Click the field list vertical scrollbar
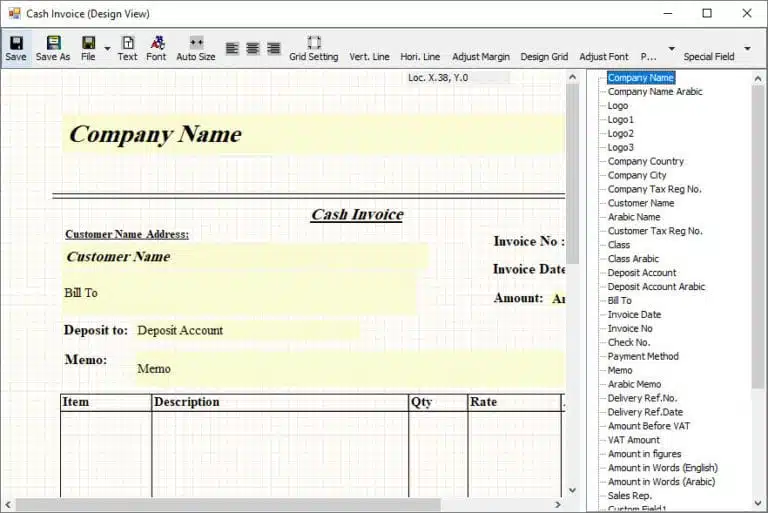Screen dimensions: 768x513 758,250
